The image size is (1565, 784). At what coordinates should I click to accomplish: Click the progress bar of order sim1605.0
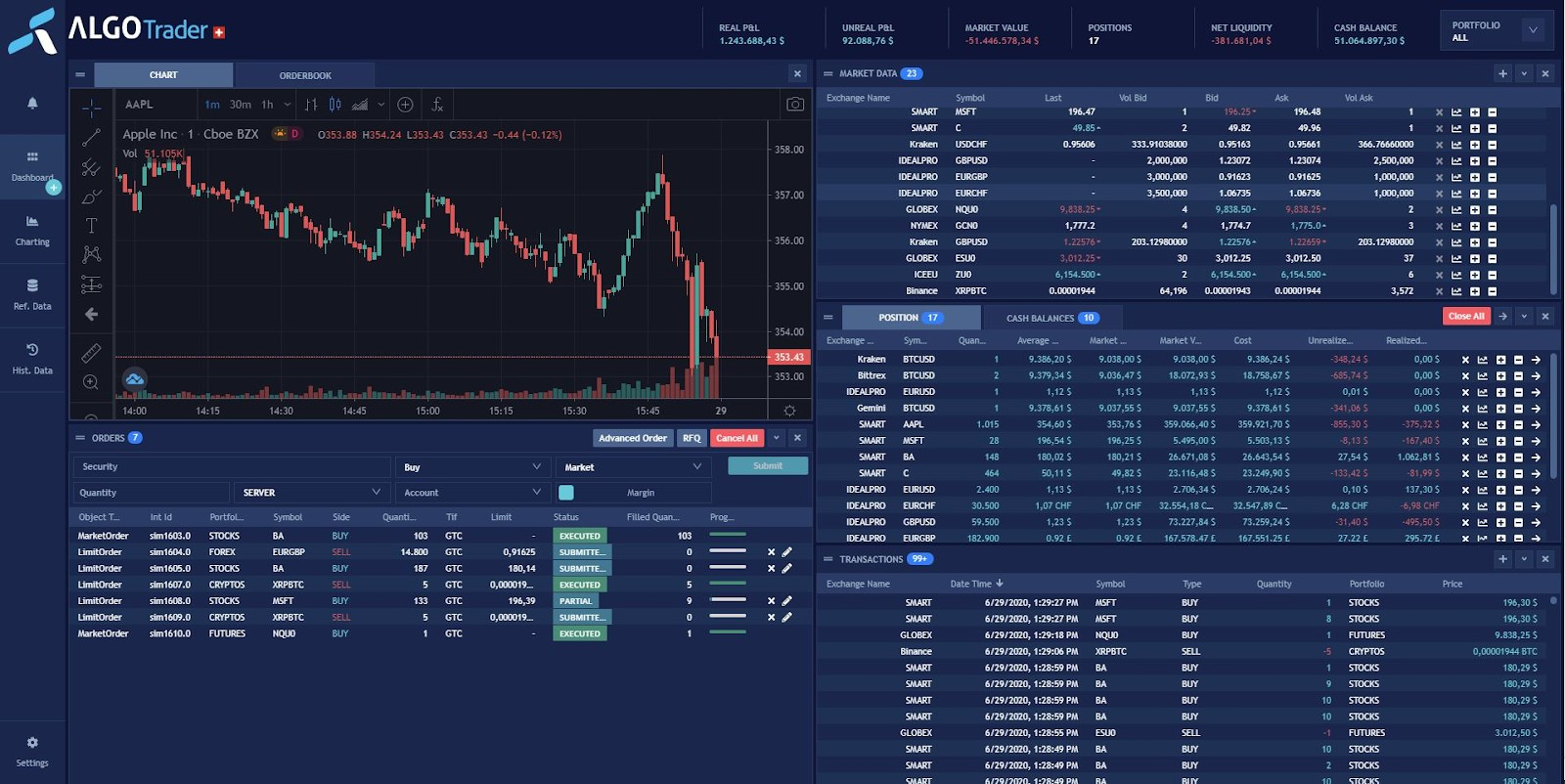point(728,568)
